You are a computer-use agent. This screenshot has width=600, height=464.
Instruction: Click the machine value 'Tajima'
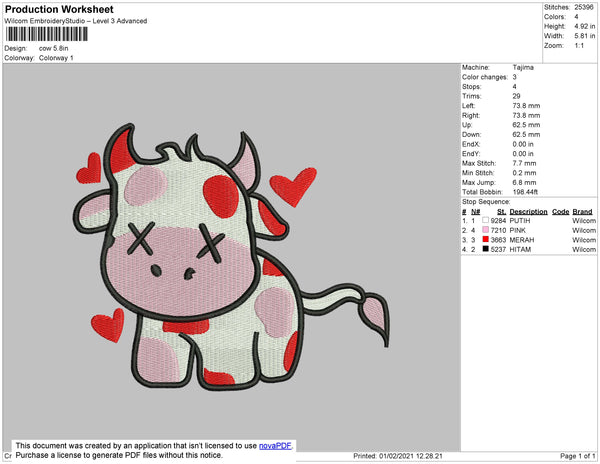pyautogui.click(x=523, y=67)
